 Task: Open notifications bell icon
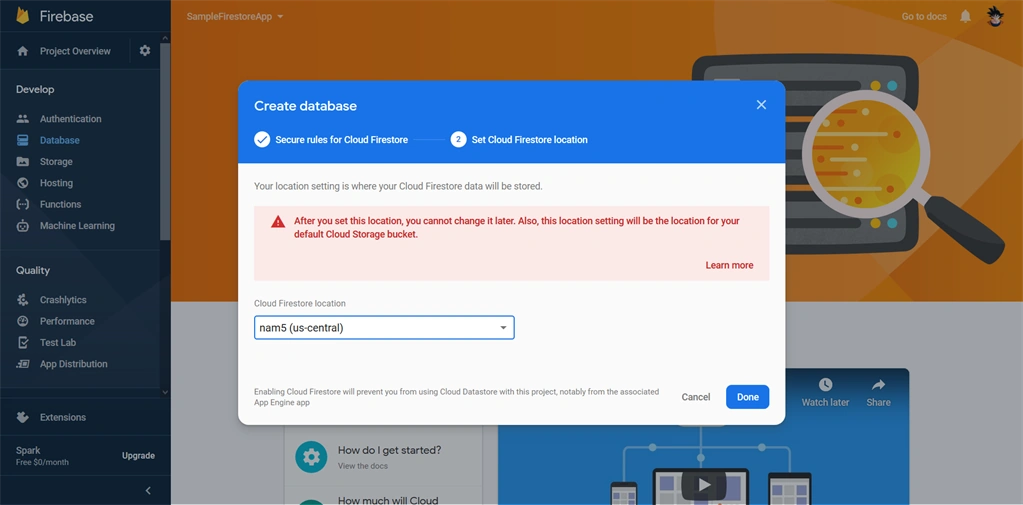(x=966, y=16)
